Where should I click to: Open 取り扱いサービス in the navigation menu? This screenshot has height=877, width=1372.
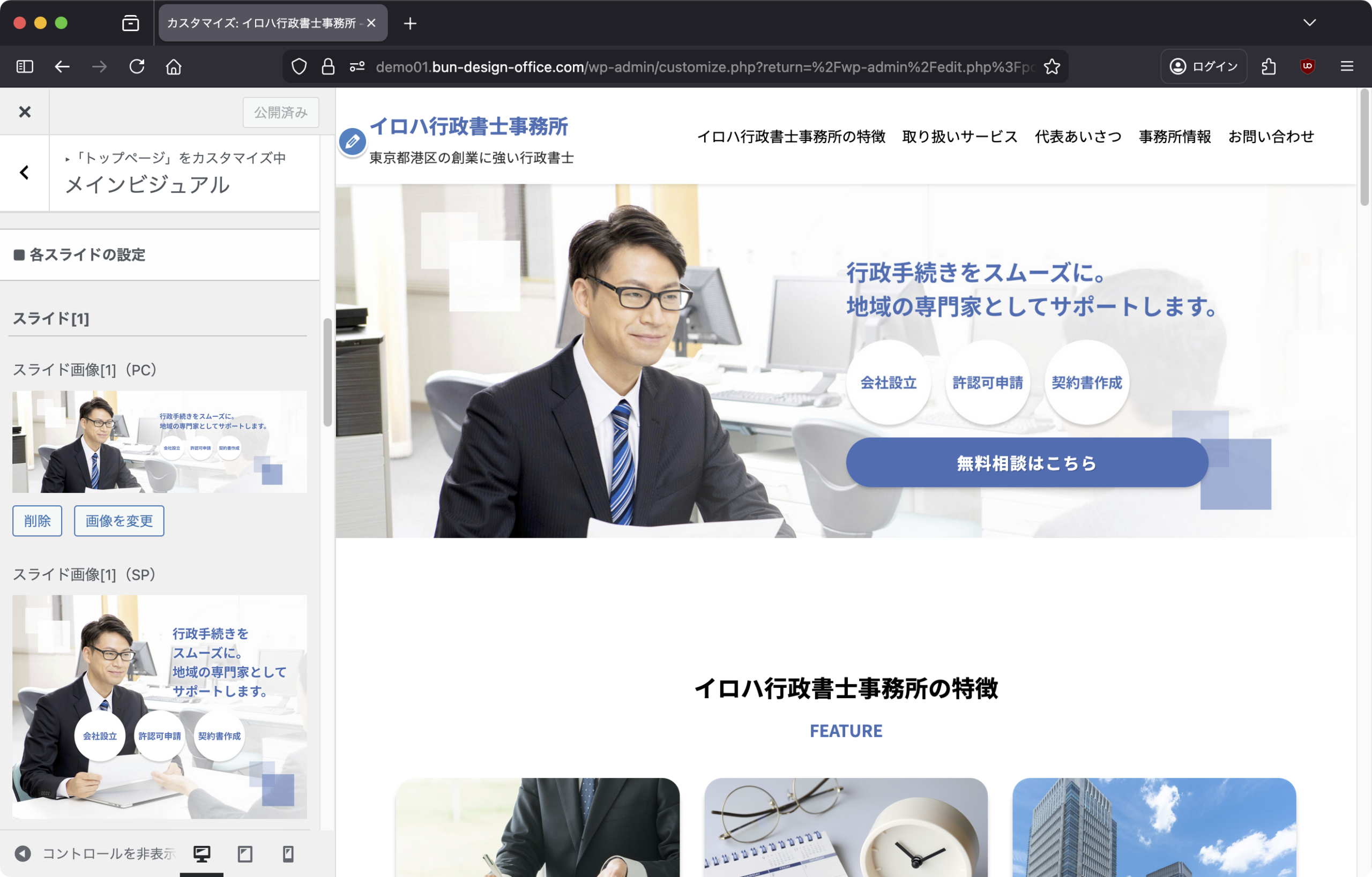pos(959,137)
